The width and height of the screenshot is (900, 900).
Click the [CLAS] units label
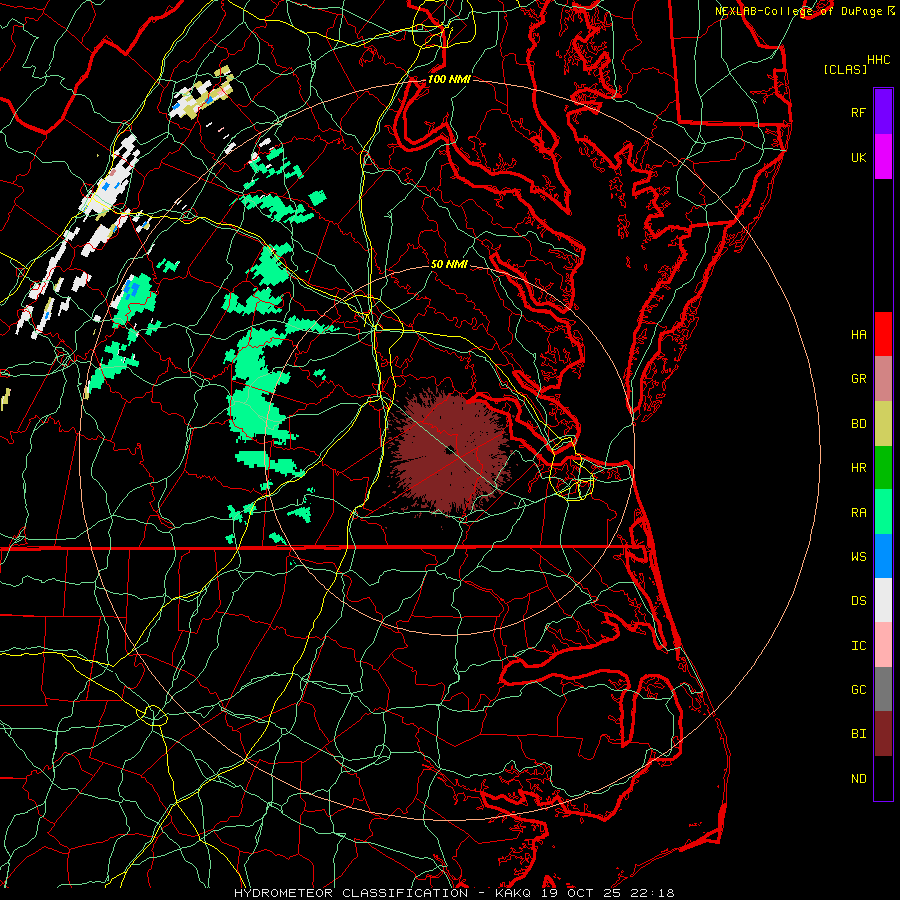pos(845,69)
